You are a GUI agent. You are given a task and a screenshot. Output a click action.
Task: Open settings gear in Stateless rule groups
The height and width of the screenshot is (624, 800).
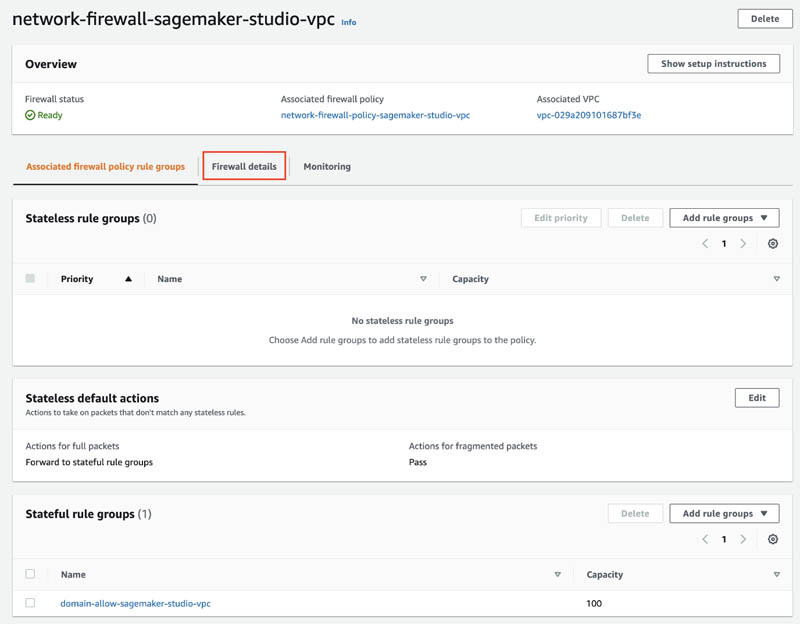(772, 243)
